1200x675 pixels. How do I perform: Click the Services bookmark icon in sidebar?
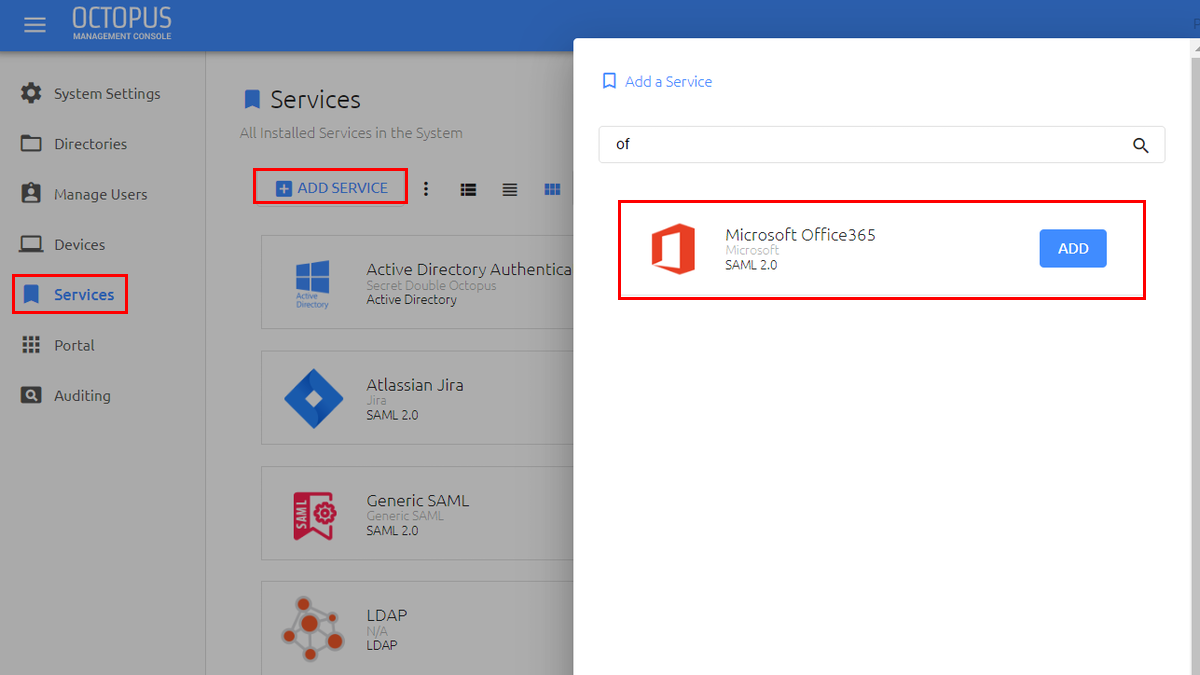coord(32,294)
